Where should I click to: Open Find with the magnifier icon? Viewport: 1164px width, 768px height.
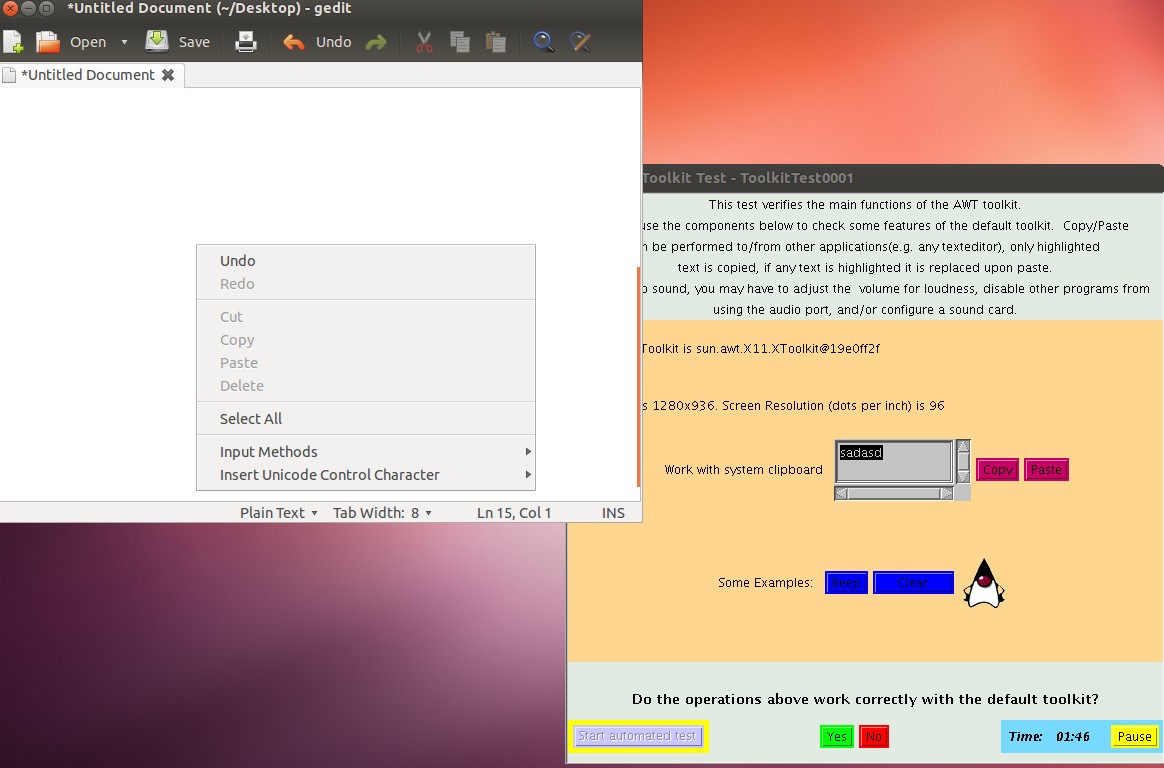543,42
